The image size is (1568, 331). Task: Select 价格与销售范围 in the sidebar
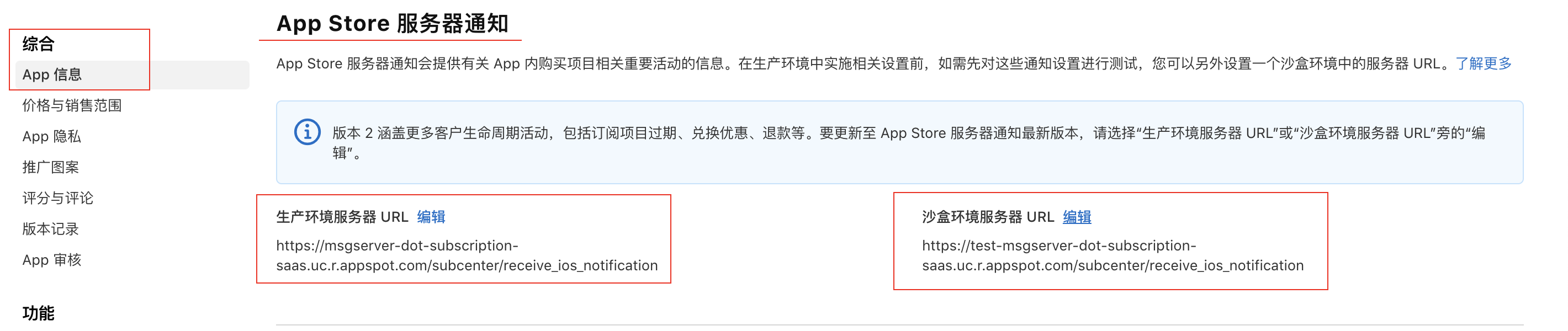[72, 106]
